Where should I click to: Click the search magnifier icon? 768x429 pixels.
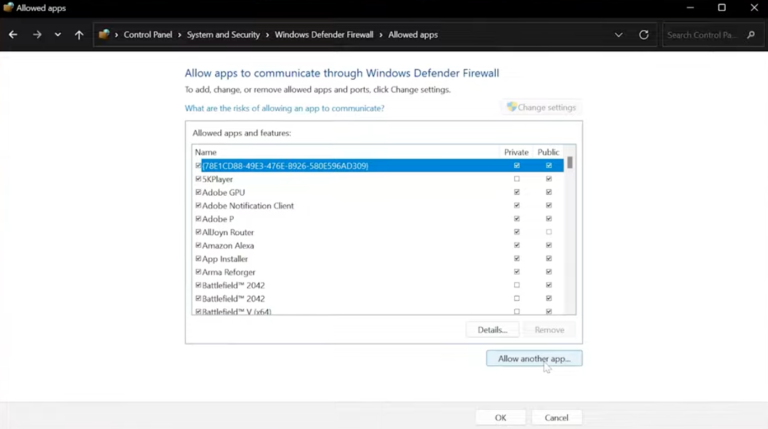pyautogui.click(x=751, y=35)
